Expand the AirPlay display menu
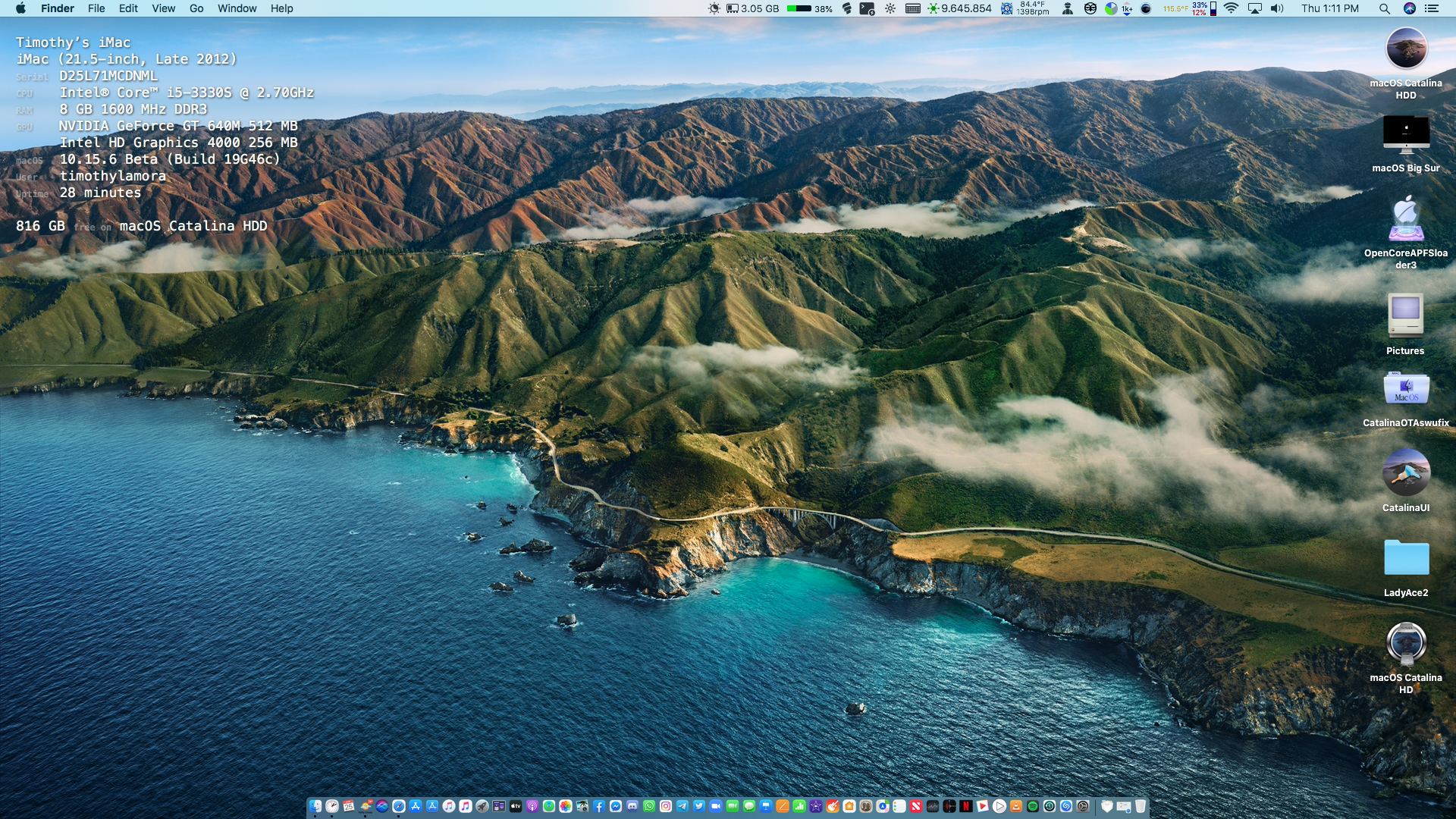Viewport: 1456px width, 819px height. (x=1255, y=8)
